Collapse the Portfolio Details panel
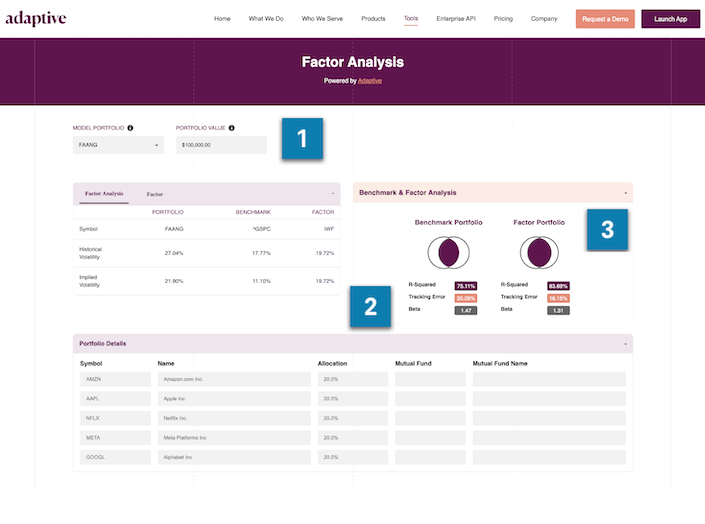705x524 pixels. click(625, 344)
